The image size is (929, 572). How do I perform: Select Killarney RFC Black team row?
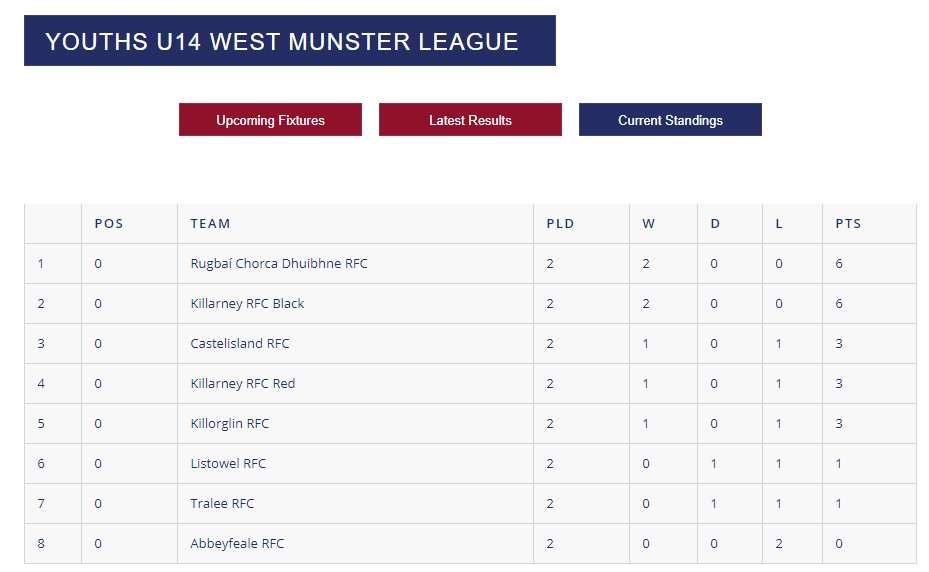tap(470, 303)
